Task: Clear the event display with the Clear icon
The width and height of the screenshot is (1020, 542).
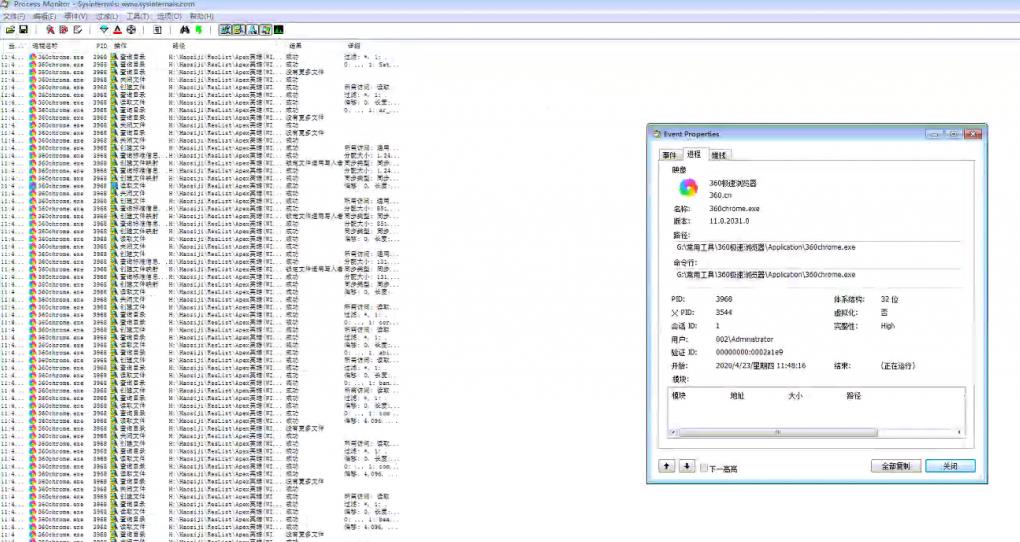Action: coord(77,30)
